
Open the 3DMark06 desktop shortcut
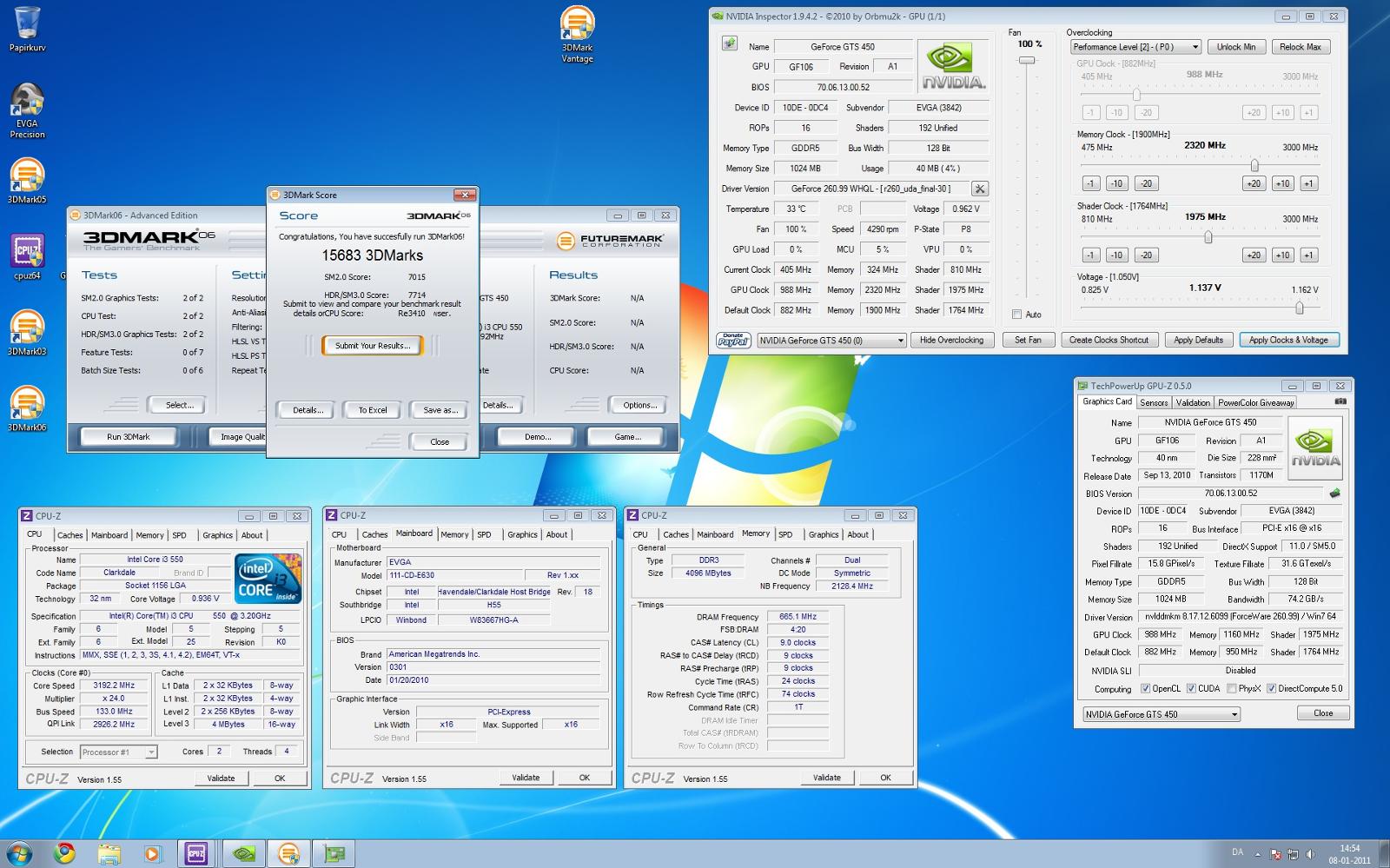click(27, 408)
